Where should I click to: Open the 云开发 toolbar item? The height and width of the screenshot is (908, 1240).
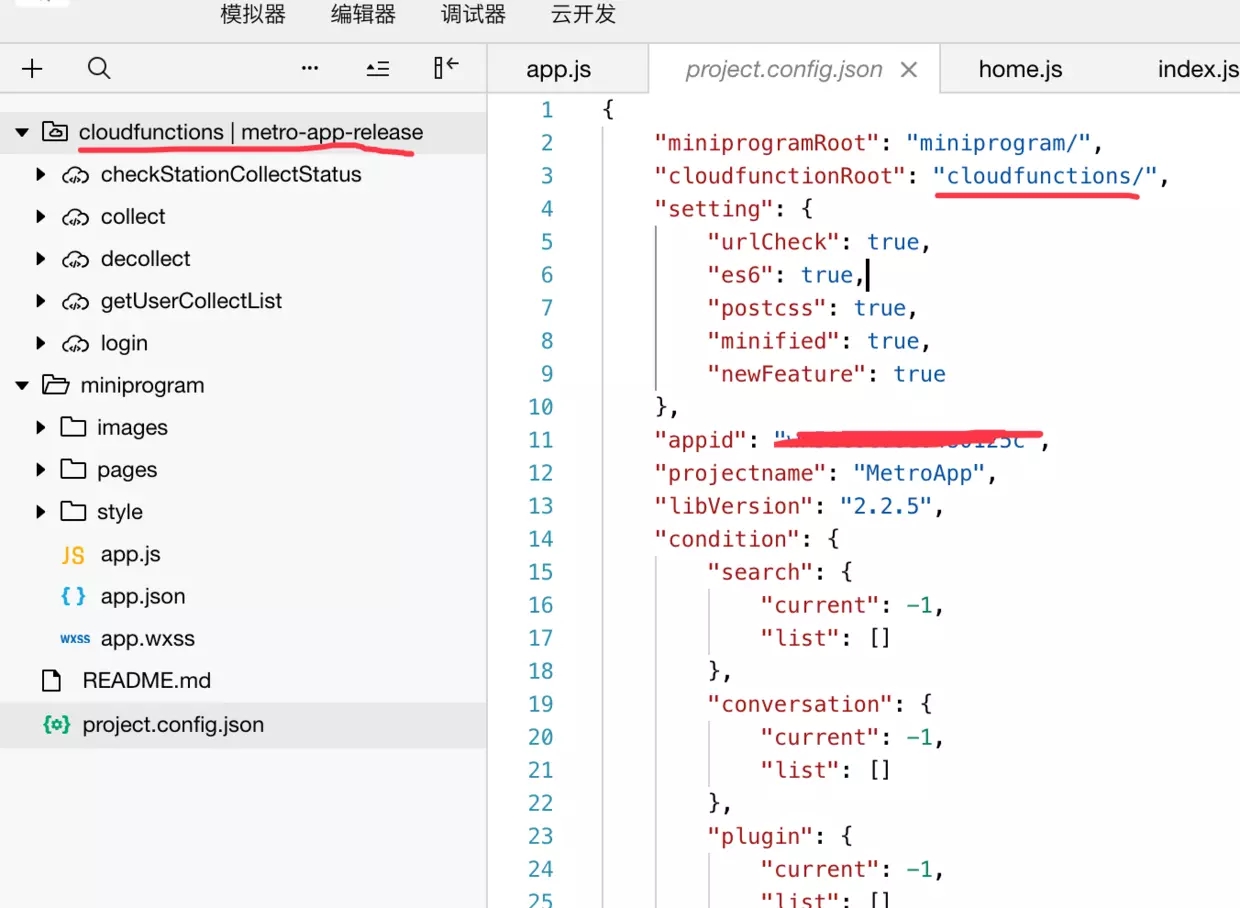click(583, 14)
